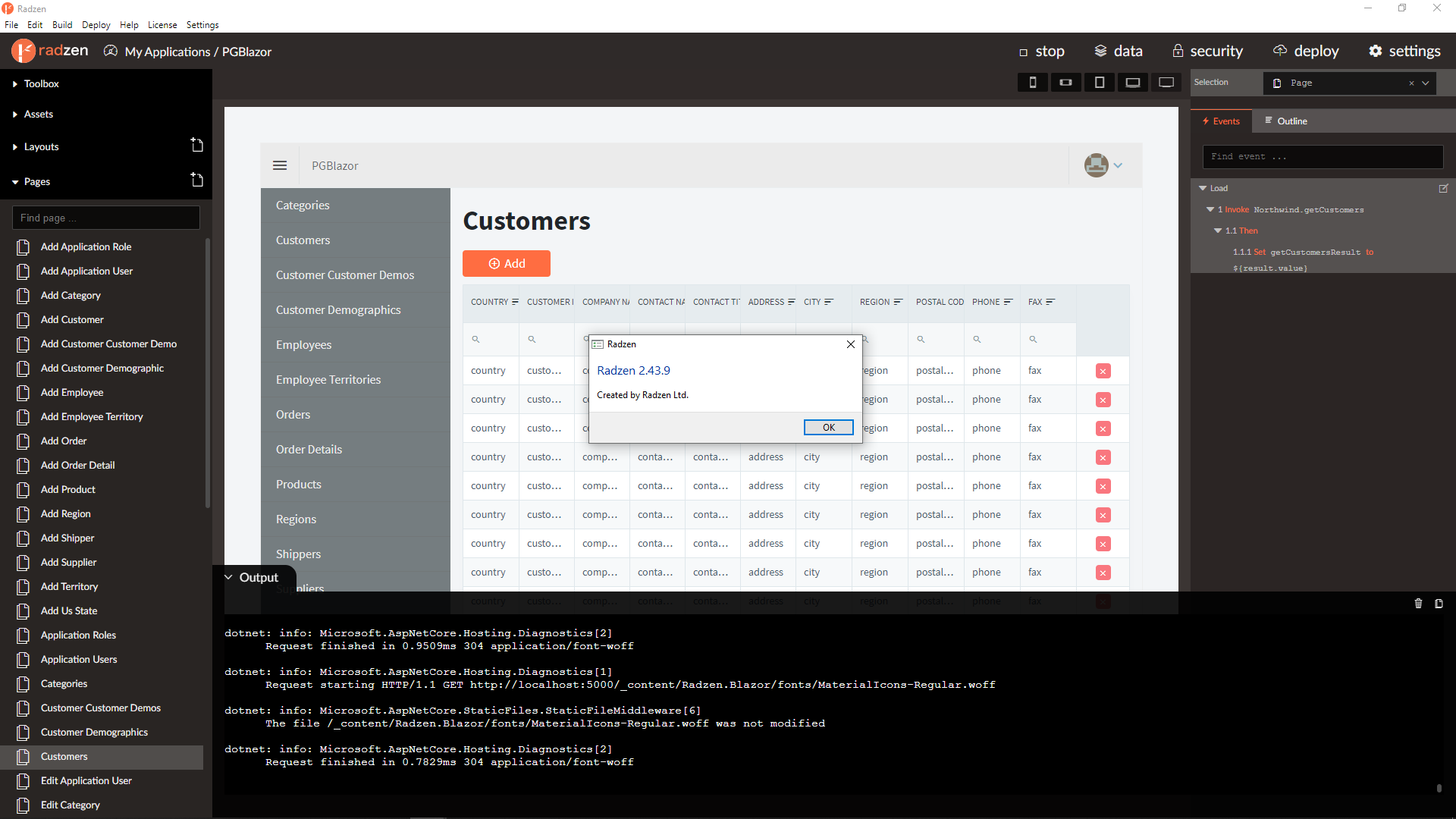Switch to the Events tab
This screenshot has width=1456, height=819.
[x=1221, y=121]
